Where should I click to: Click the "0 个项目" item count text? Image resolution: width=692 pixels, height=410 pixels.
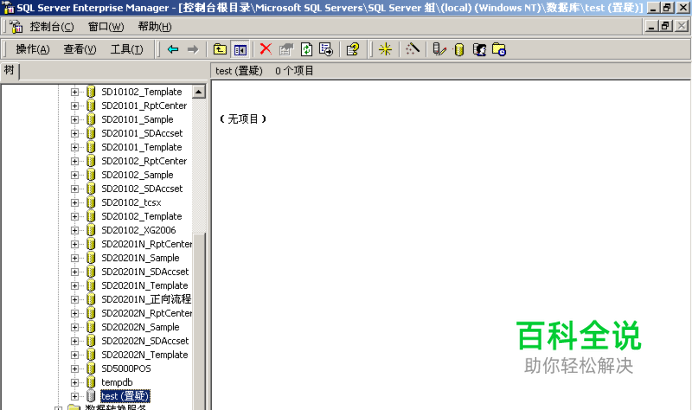coord(294,71)
